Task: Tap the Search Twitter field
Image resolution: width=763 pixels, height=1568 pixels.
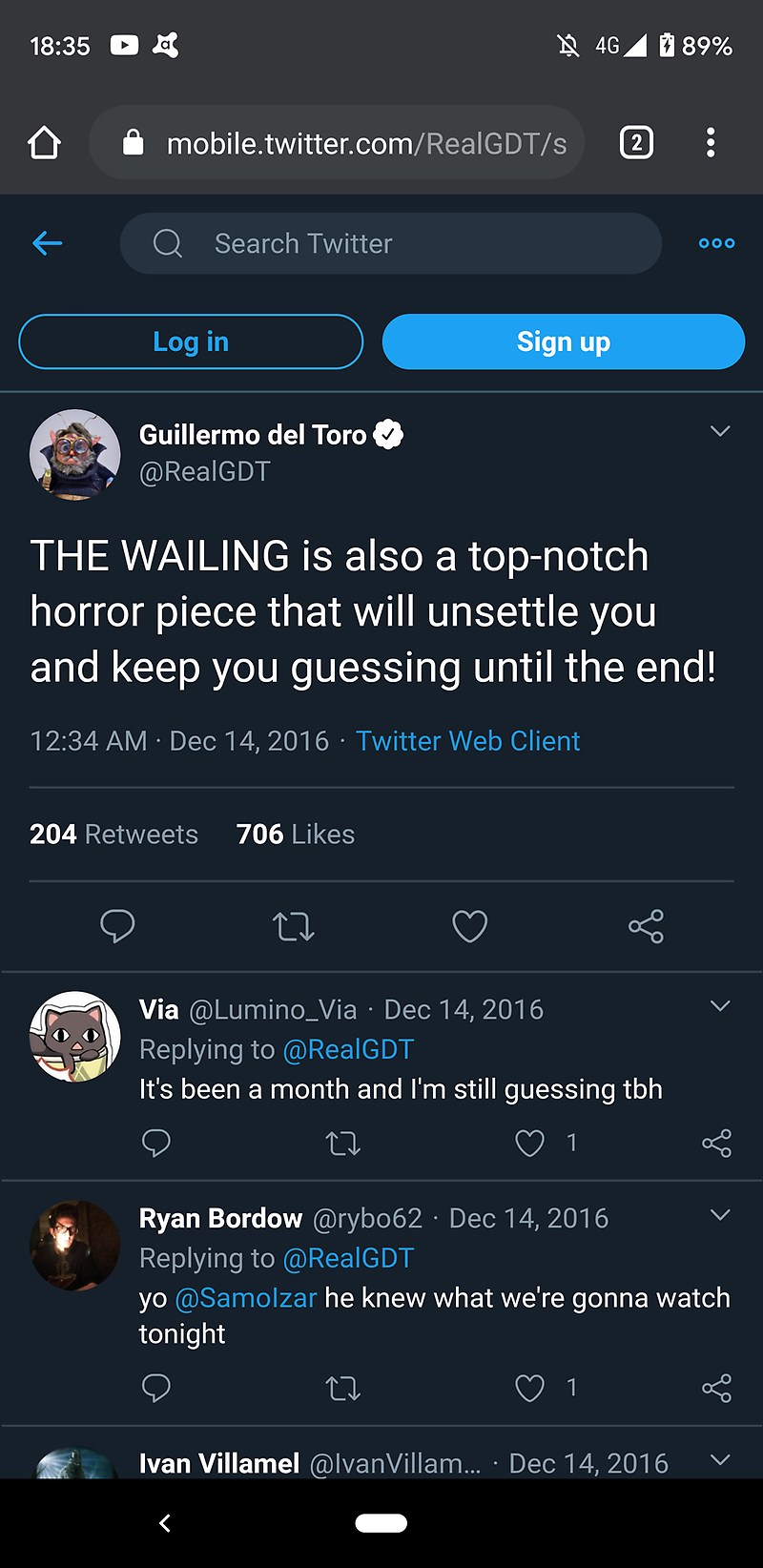Action: click(391, 243)
